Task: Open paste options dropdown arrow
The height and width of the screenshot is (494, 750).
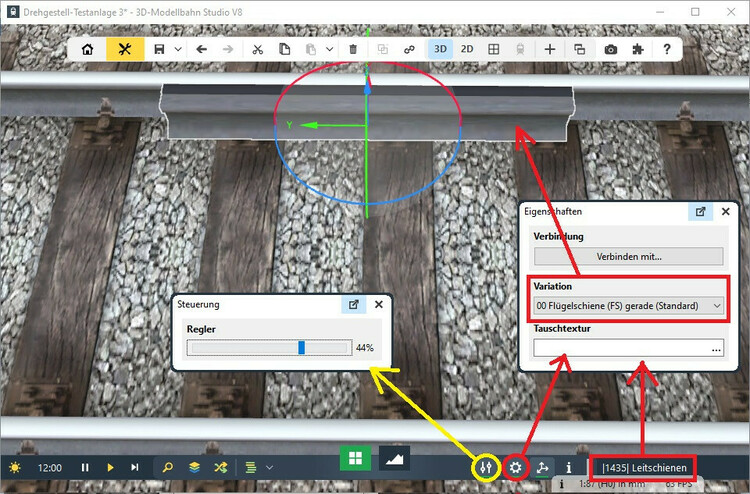Action: tap(330, 49)
